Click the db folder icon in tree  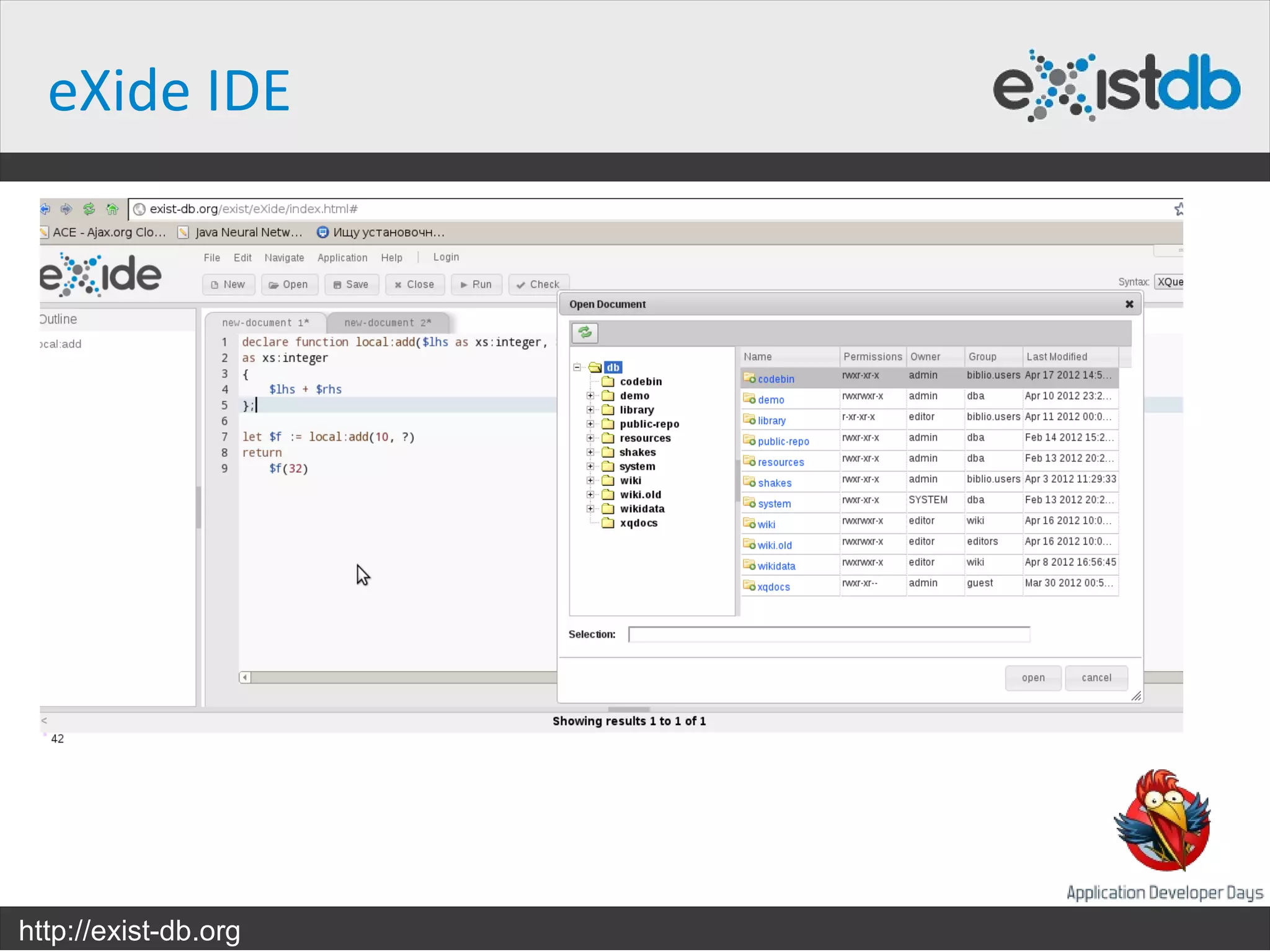coord(595,367)
